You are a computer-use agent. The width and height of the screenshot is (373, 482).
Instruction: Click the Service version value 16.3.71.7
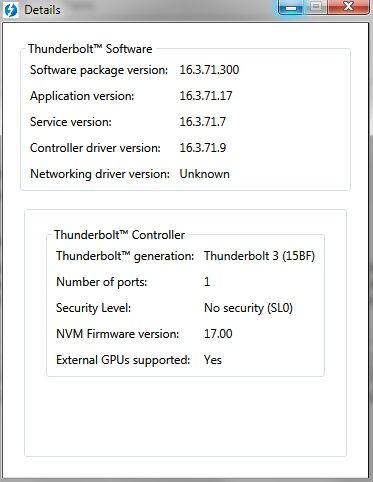click(203, 122)
